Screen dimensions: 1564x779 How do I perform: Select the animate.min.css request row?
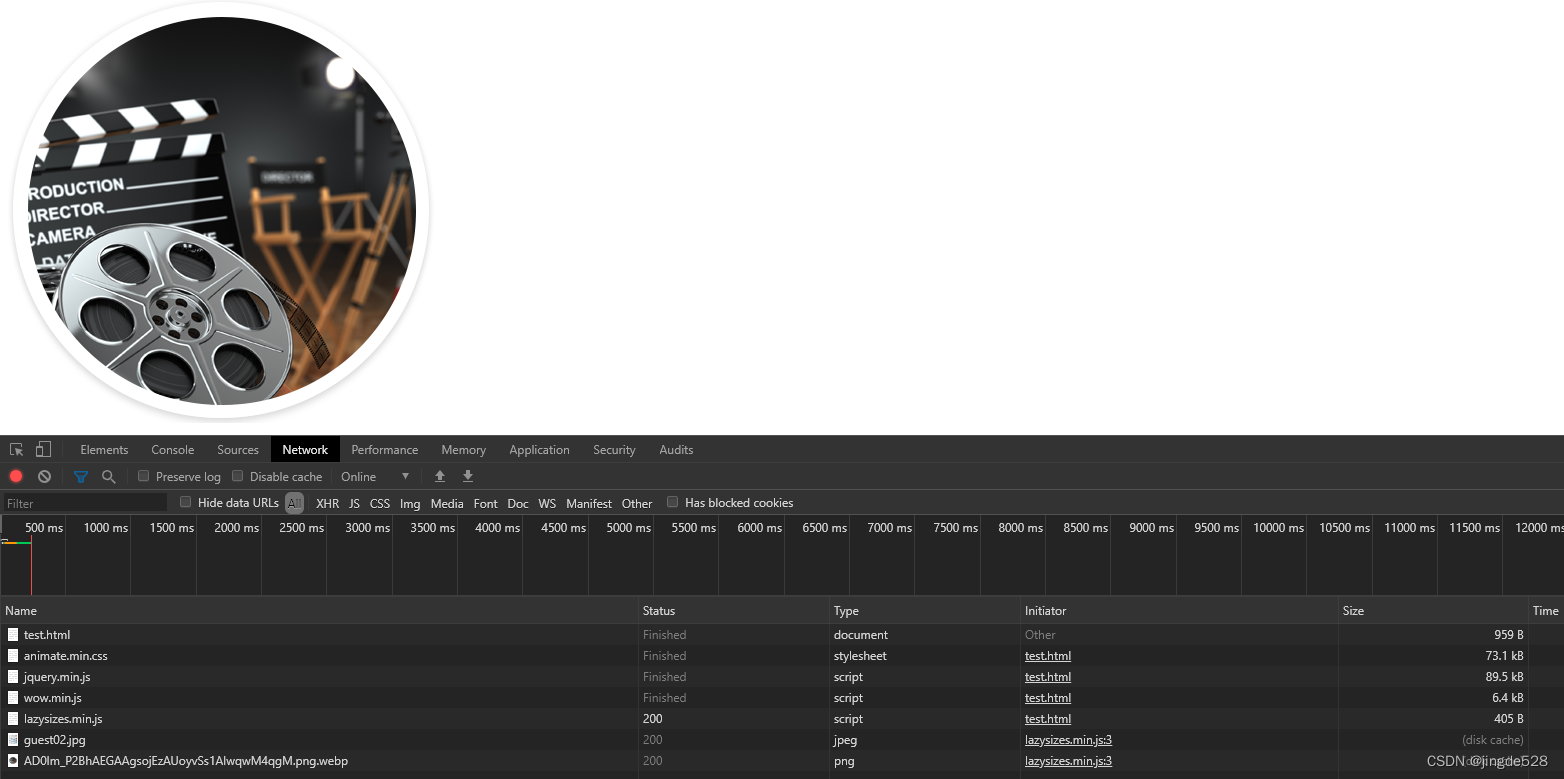tap(782, 656)
